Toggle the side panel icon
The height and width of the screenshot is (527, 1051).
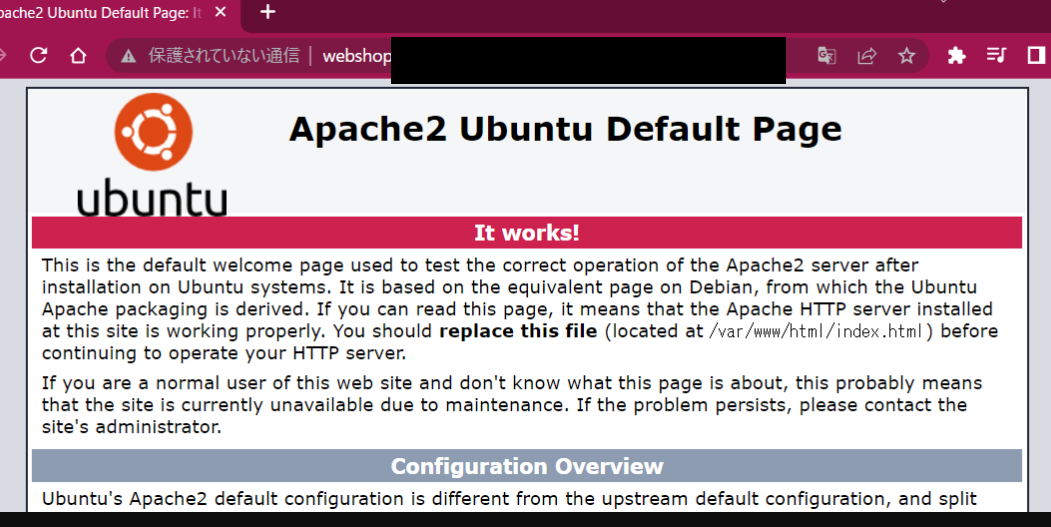coord(1036,55)
